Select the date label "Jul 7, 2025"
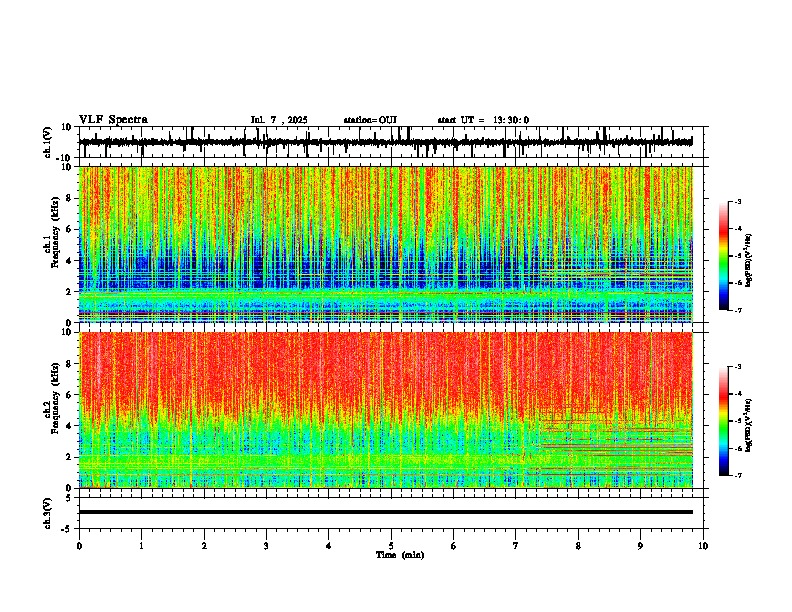Image resolution: width=792 pixels, height=612 pixels. click(x=279, y=120)
